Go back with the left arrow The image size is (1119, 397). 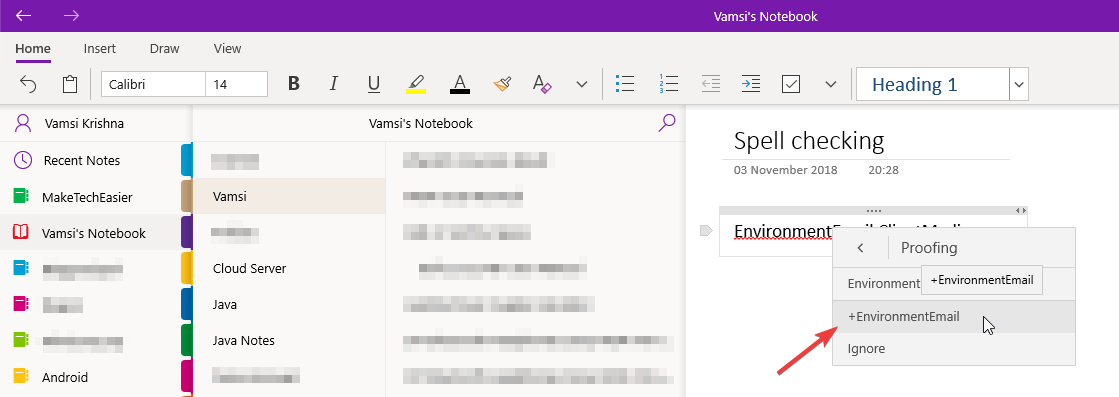(x=24, y=15)
